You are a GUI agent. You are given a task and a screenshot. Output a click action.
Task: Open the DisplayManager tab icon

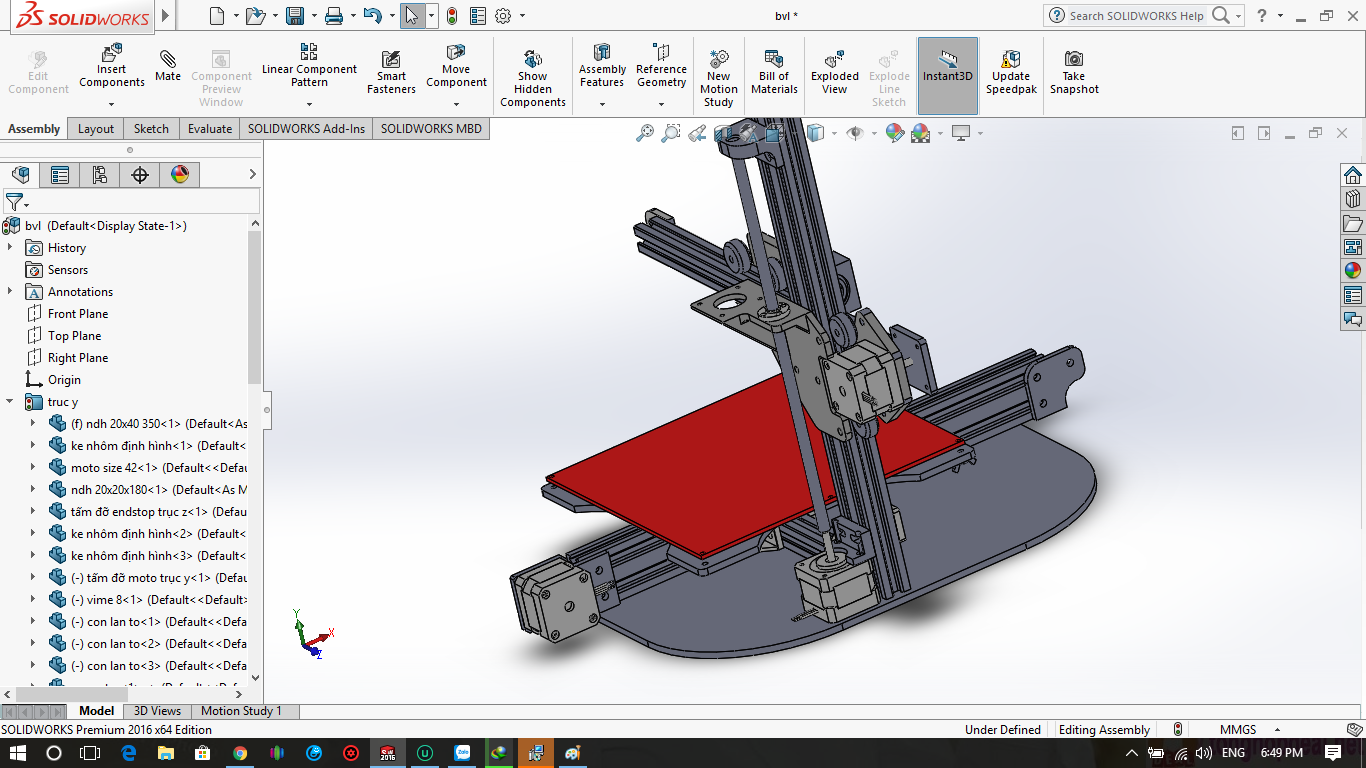click(180, 175)
